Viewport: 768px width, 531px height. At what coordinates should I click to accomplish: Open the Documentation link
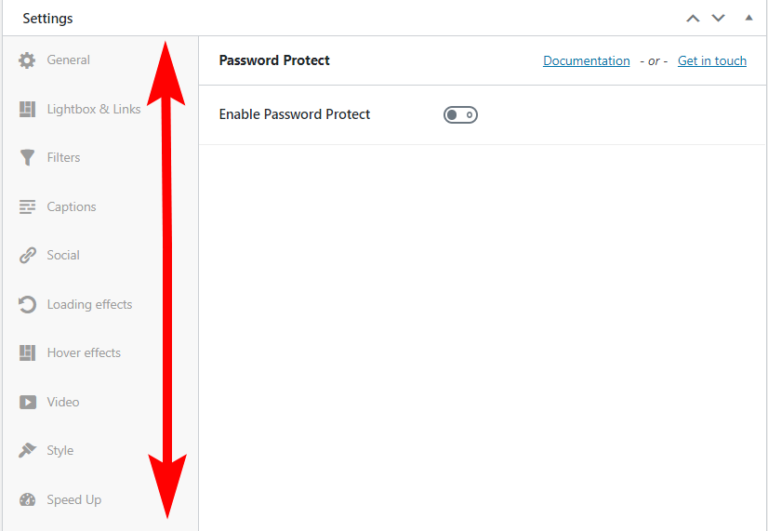tap(586, 61)
